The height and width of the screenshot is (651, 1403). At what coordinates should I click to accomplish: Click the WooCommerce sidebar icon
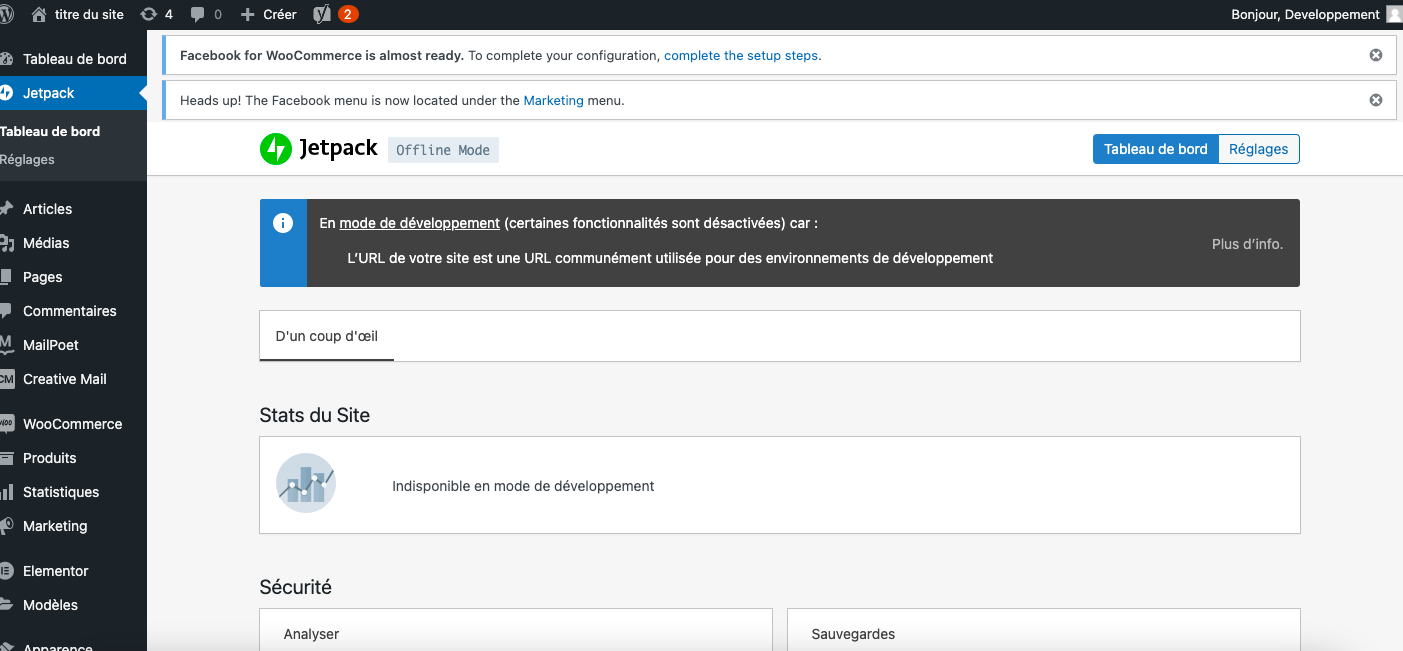[x=6, y=424]
